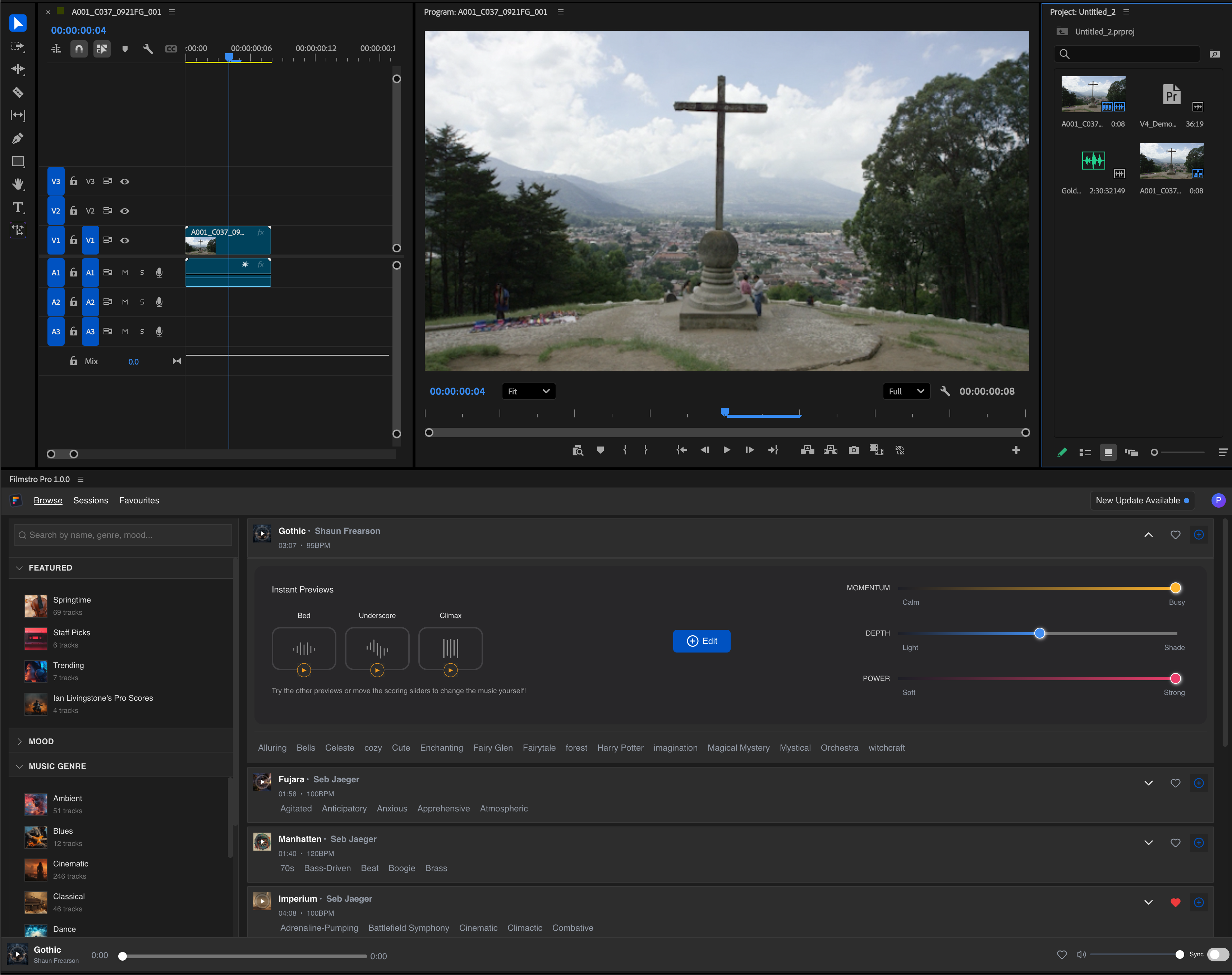This screenshot has width=1232, height=975.
Task: Play Climax instant preview
Action: pyautogui.click(x=450, y=670)
